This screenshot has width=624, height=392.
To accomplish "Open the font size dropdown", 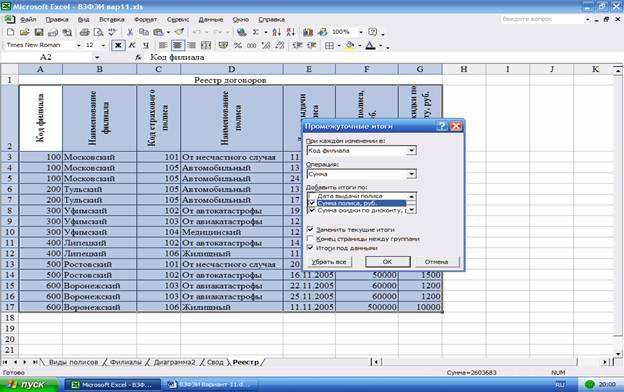I will [103, 45].
